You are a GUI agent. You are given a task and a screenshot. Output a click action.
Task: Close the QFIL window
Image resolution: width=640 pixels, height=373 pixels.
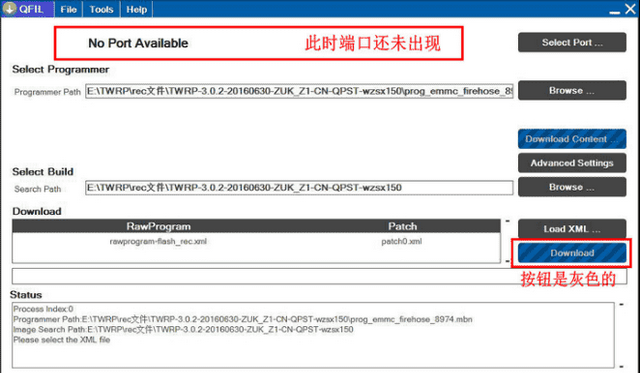[x=631, y=9]
